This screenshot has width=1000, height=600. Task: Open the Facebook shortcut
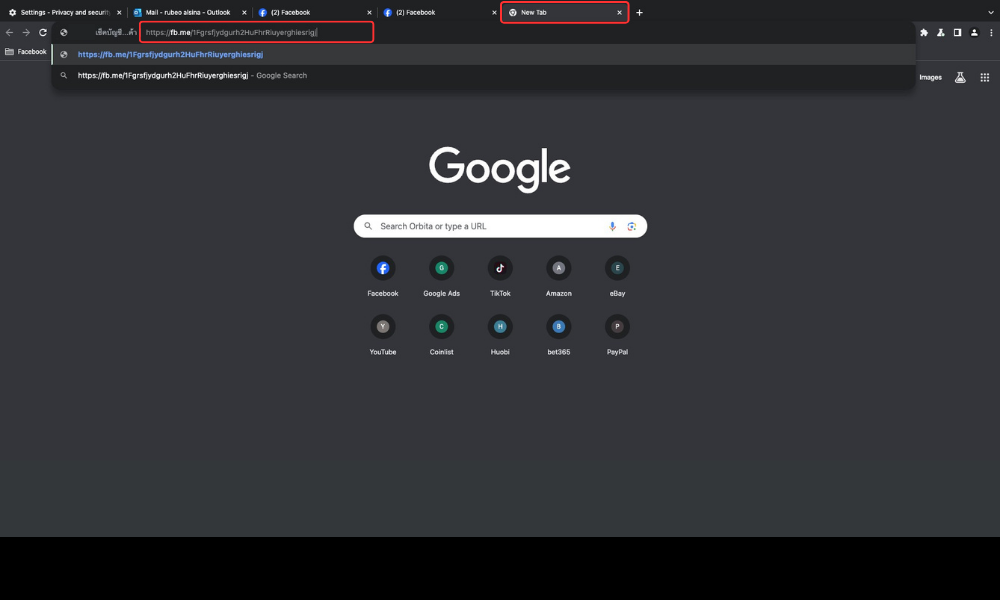(383, 277)
